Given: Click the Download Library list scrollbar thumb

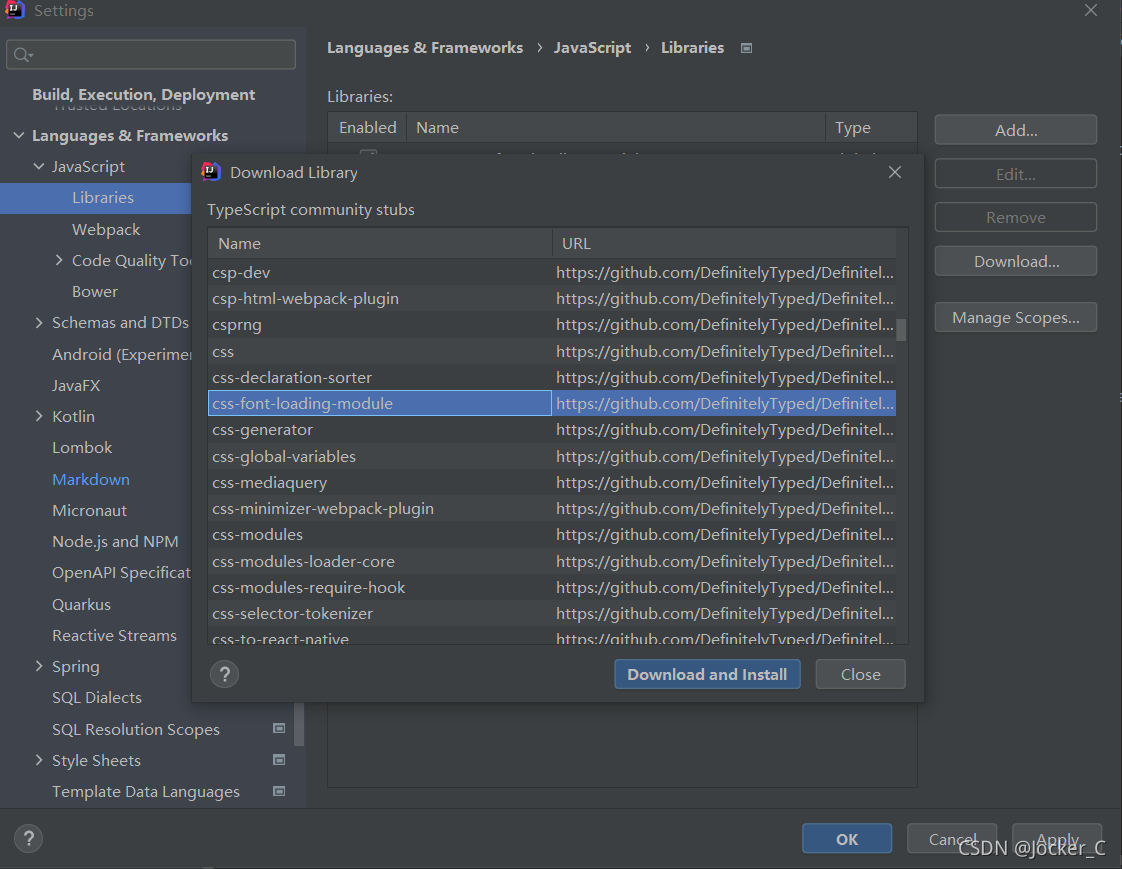Looking at the screenshot, I should 902,330.
